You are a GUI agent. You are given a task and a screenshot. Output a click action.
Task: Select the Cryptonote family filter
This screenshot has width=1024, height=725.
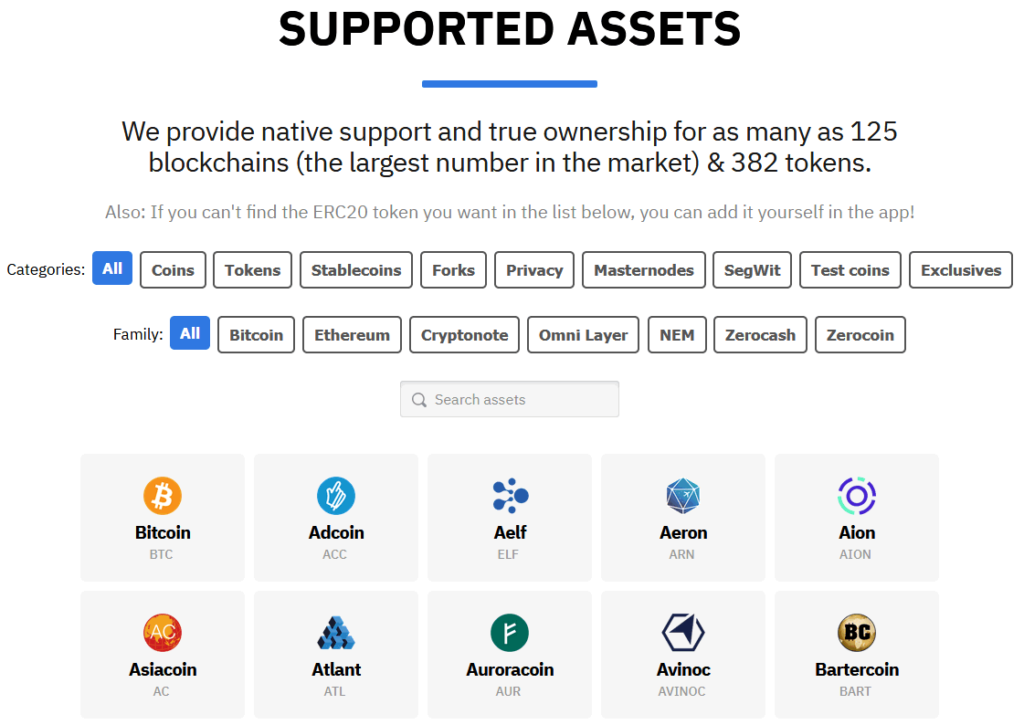click(464, 334)
